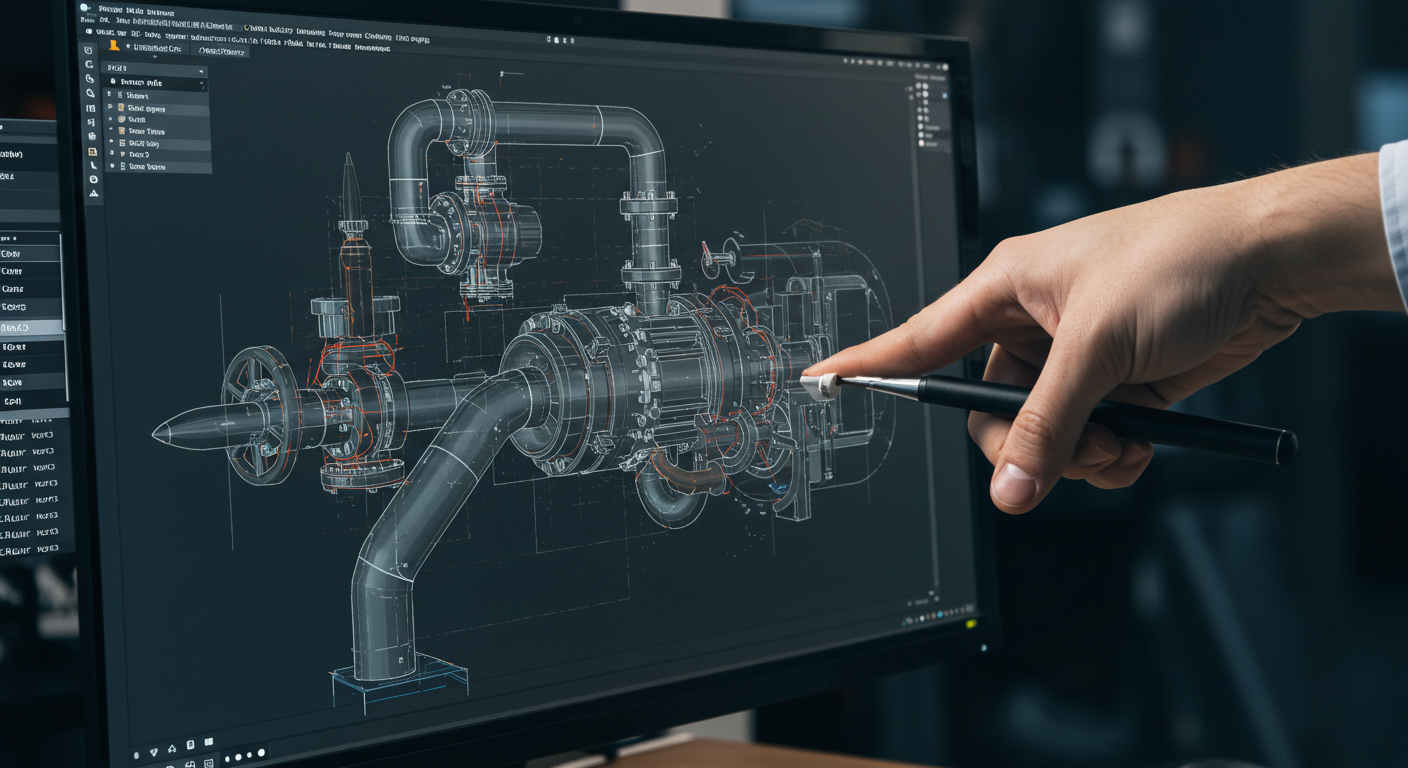The image size is (1408, 768).
Task: Click the document icon in bottom status bar
Action: point(190,744)
